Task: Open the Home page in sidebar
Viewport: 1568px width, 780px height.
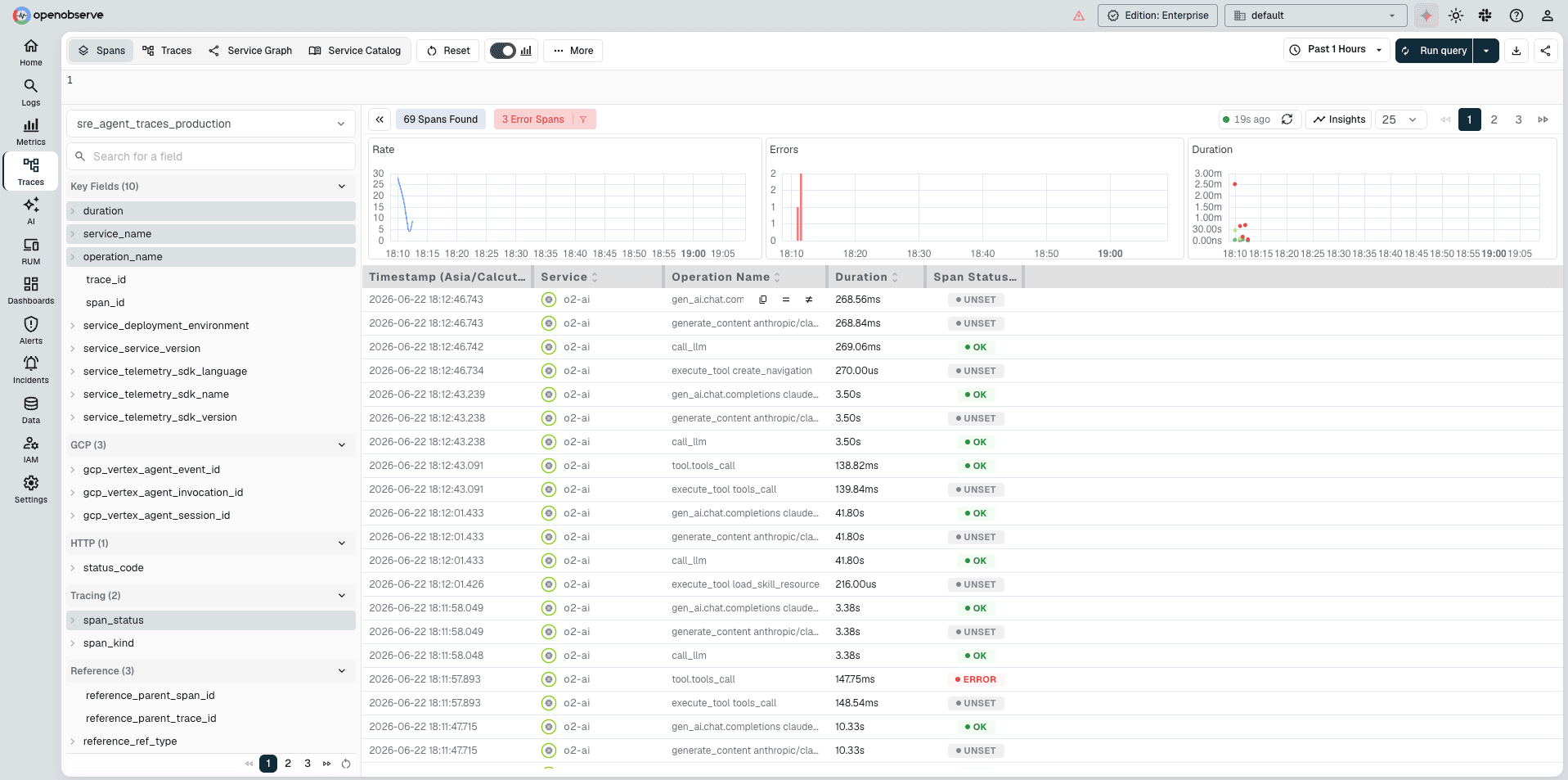Action: coord(31,52)
